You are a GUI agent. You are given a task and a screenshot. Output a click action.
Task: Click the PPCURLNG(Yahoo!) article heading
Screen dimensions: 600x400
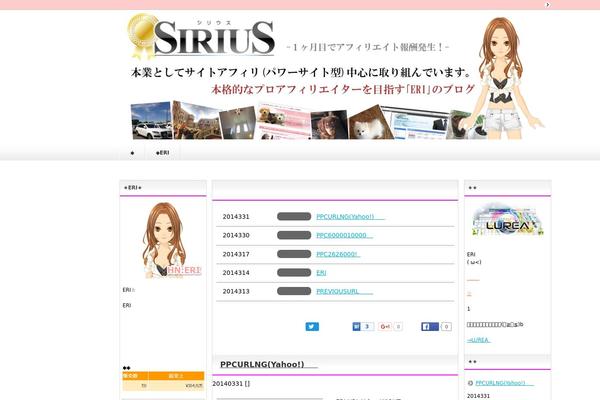point(269,364)
